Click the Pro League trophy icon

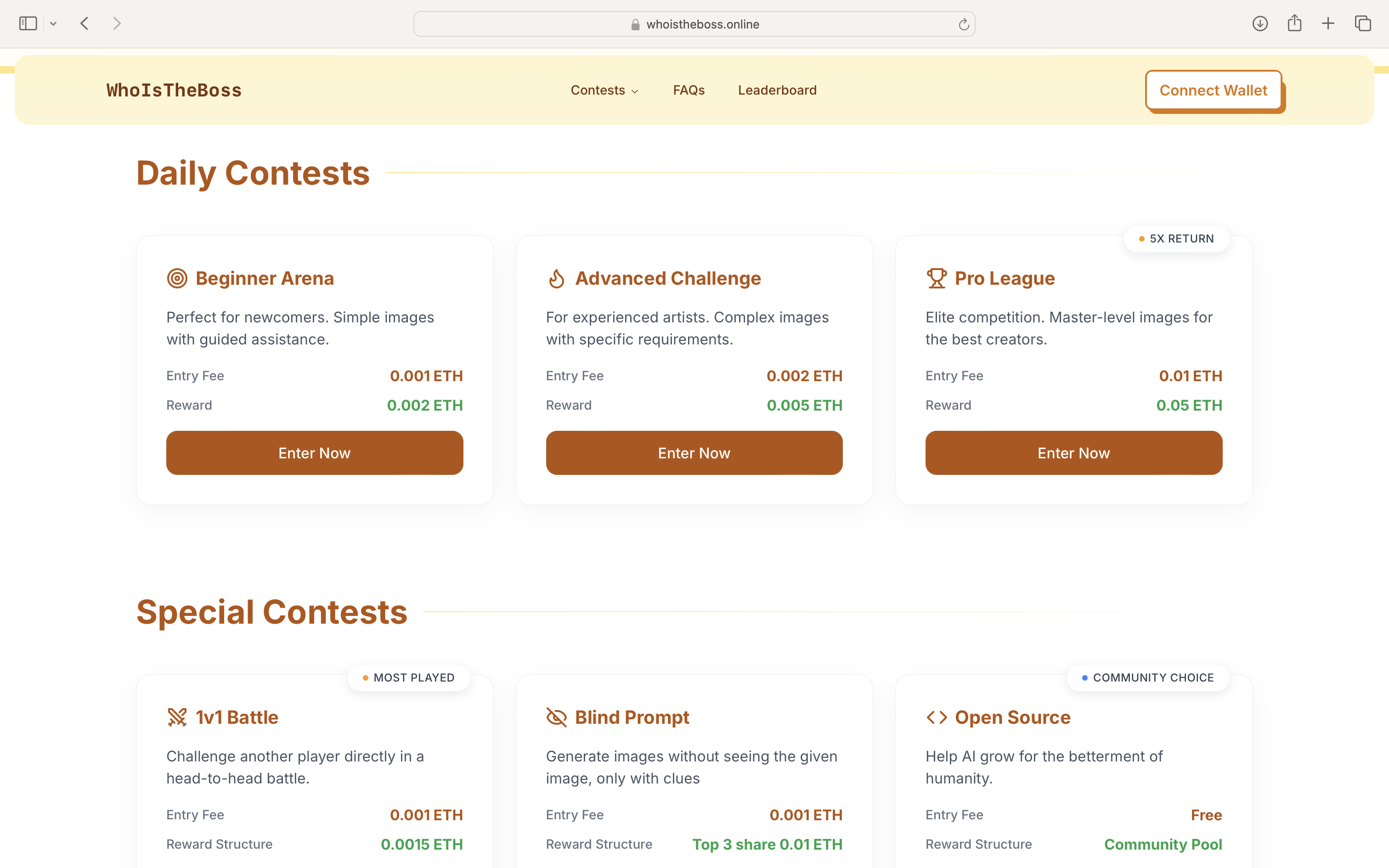coord(936,278)
